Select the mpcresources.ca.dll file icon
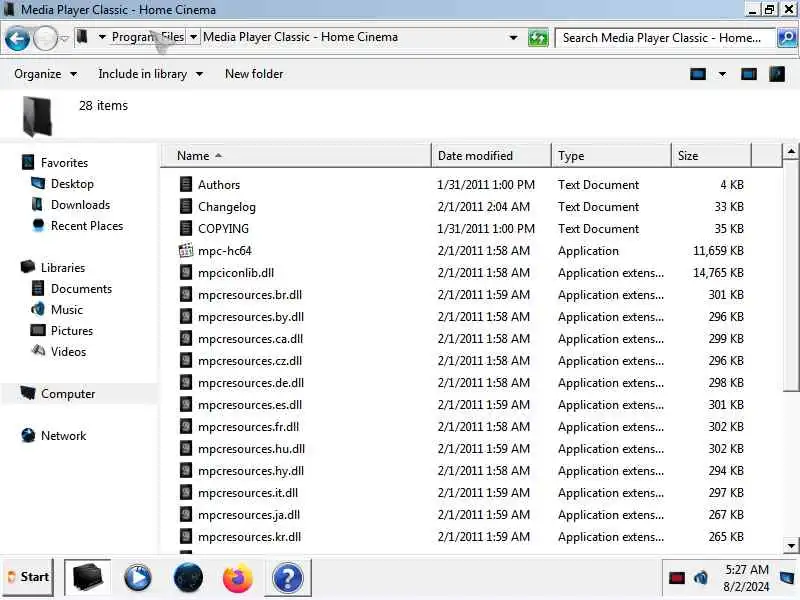 tap(186, 338)
